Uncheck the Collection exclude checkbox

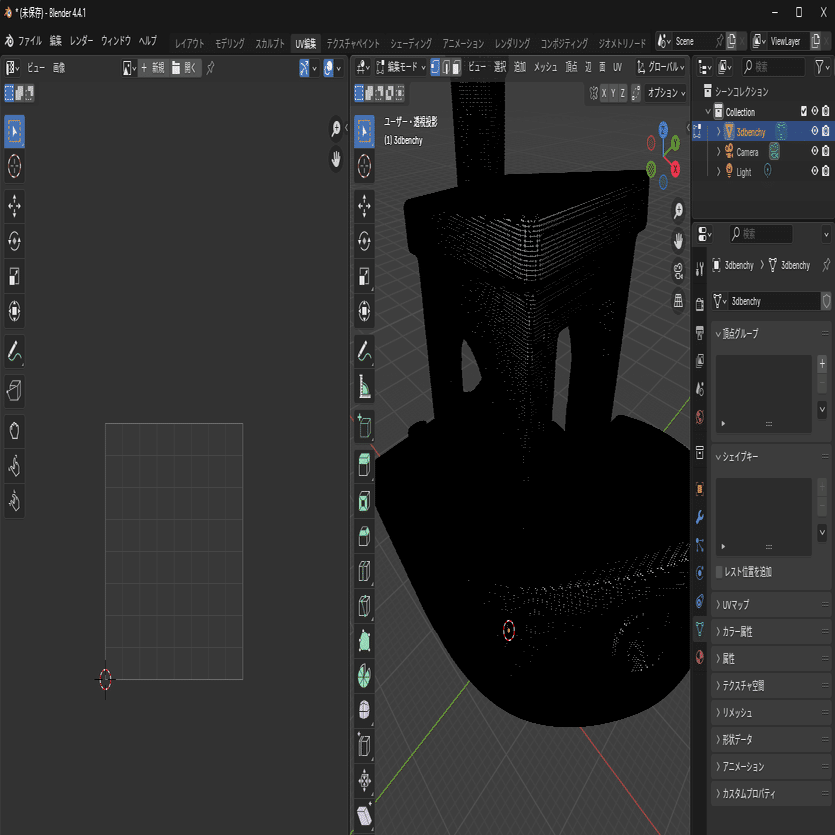point(803,112)
